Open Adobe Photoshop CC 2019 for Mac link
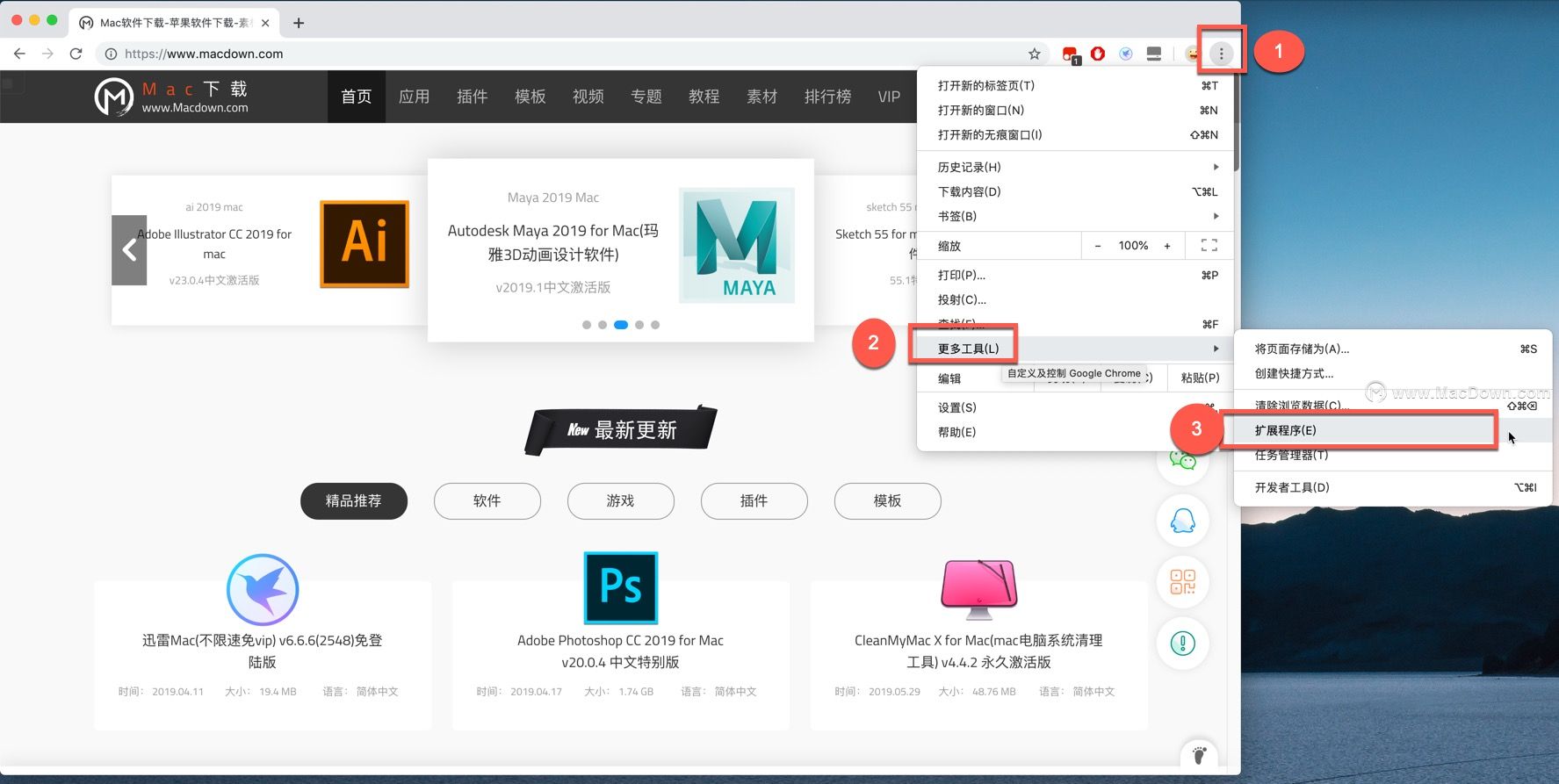The width and height of the screenshot is (1559, 784). 621,651
